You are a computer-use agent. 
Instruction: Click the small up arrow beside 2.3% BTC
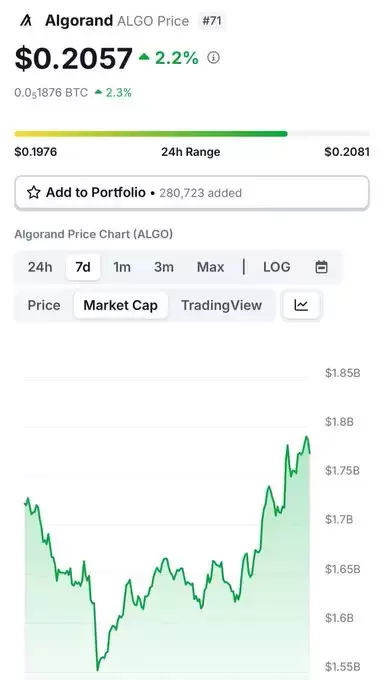pos(98,92)
